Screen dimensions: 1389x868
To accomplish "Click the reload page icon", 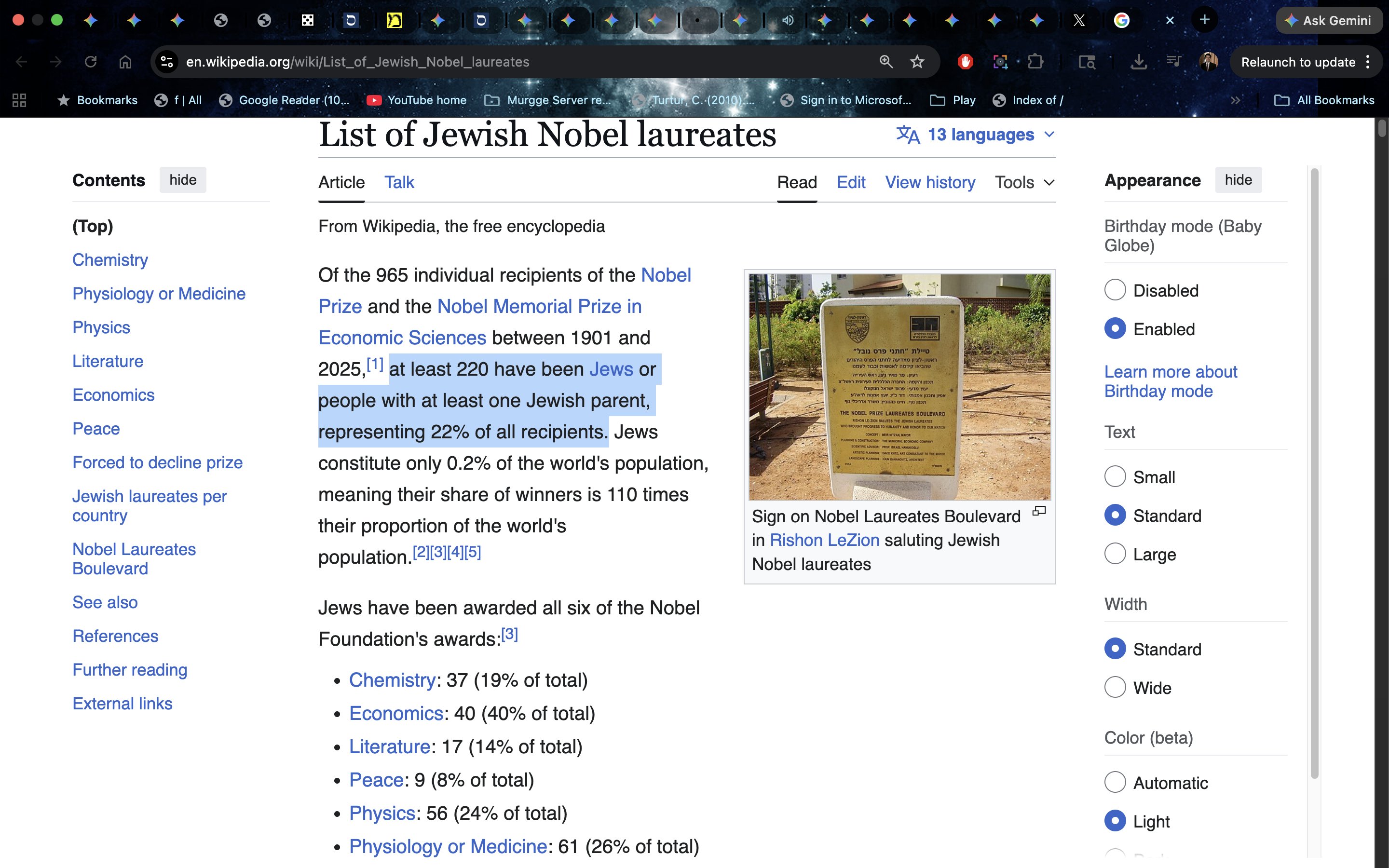I will [91, 62].
